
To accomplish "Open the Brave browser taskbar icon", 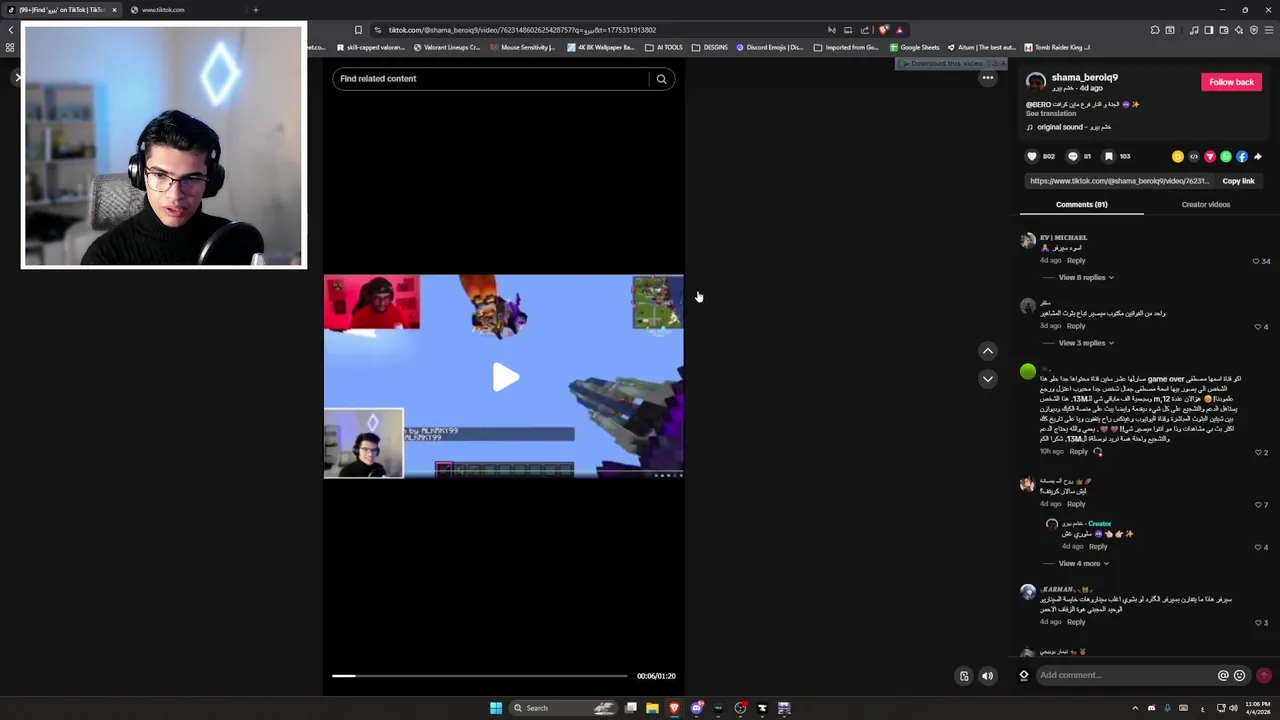I will point(674,708).
